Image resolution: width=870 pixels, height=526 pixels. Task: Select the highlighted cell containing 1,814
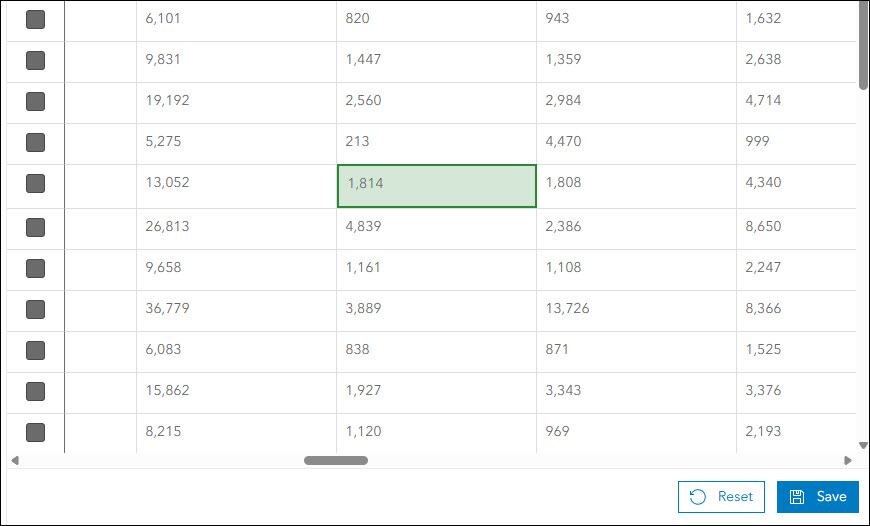[x=436, y=185]
